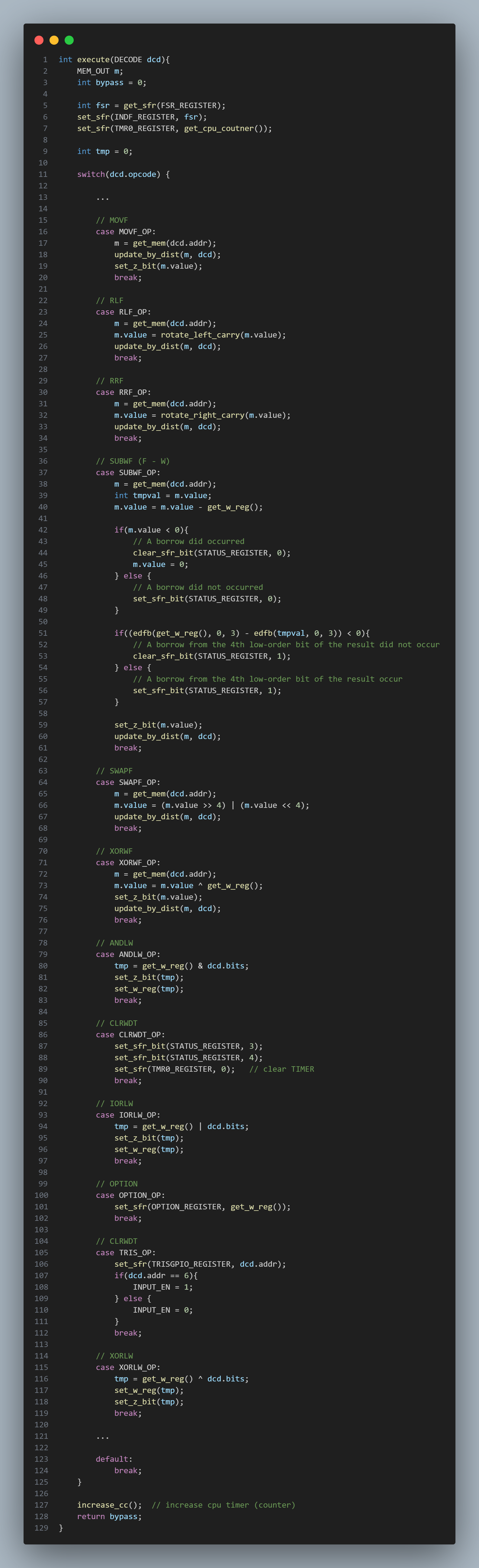Click "// A borrow did occurred" comment

[189, 542]
